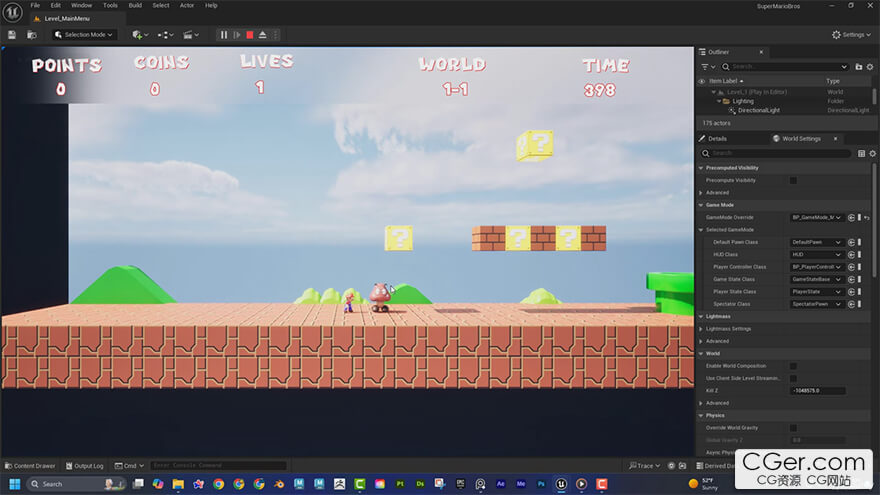Toggle Enable World Composition checkbox

coord(793,366)
